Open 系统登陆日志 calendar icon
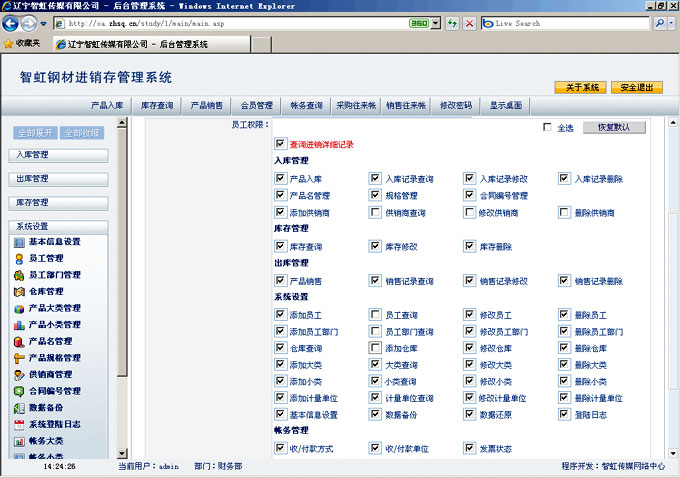 click(20, 424)
